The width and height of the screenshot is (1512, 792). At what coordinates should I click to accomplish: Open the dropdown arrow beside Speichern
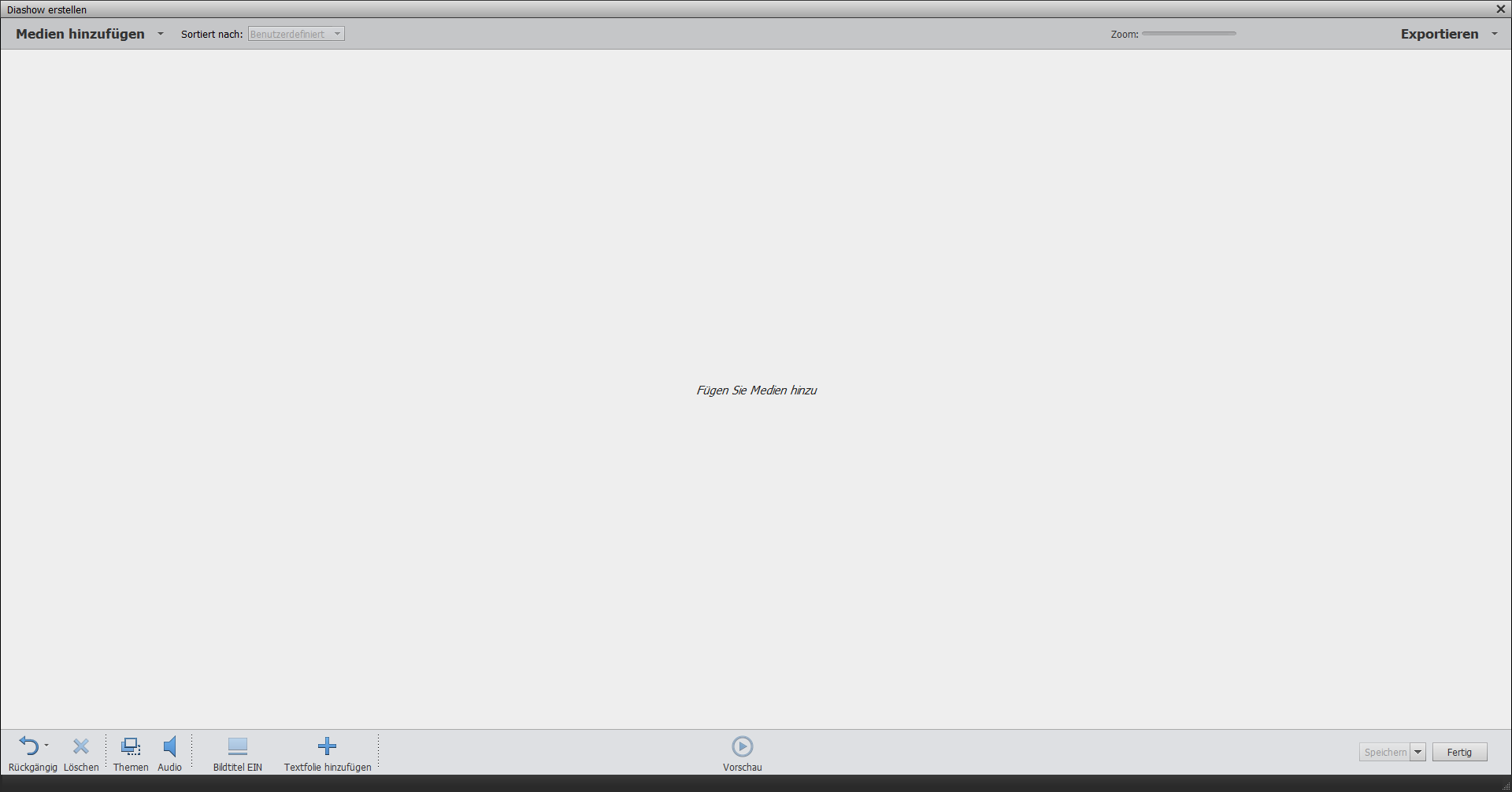click(x=1417, y=752)
